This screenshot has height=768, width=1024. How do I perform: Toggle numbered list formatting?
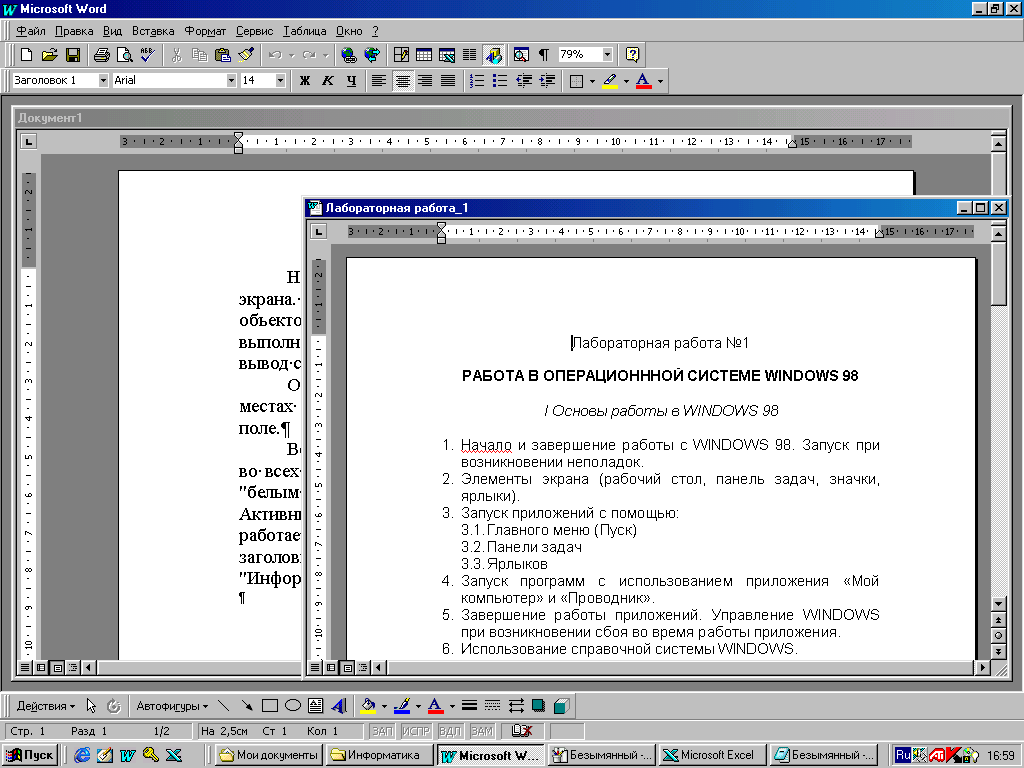tap(477, 80)
